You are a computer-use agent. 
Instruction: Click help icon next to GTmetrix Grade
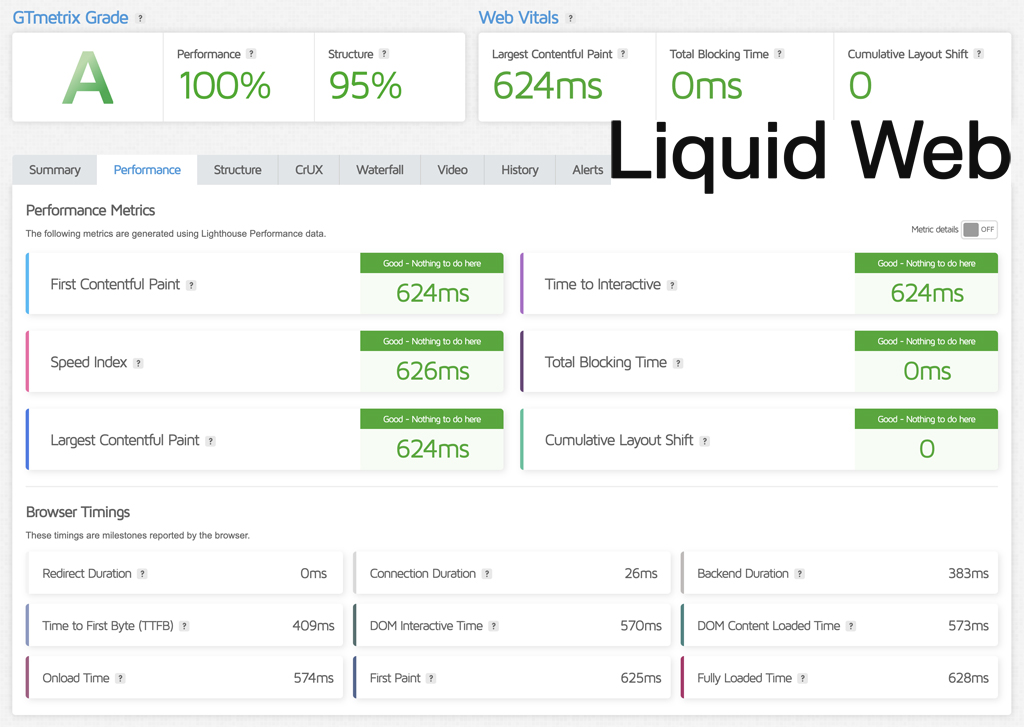(140, 18)
